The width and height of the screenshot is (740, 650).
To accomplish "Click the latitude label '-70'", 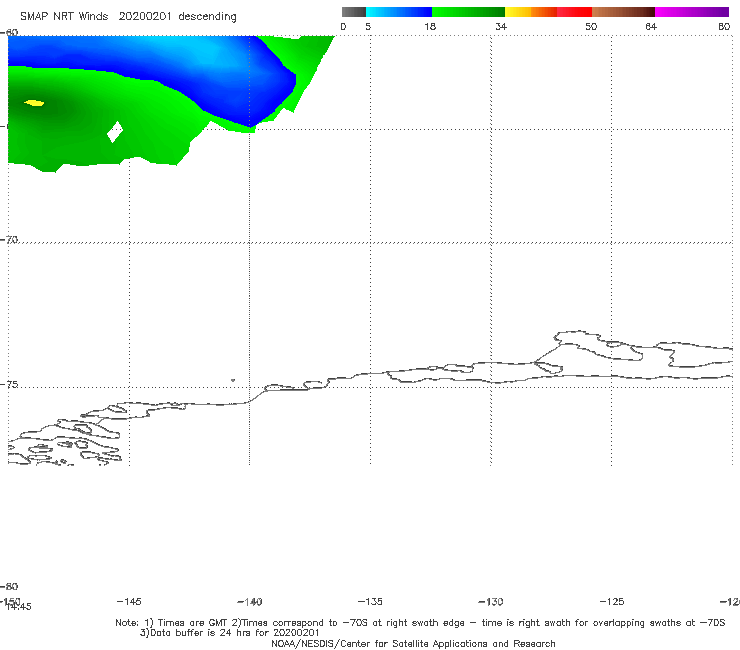I will coord(9,240).
